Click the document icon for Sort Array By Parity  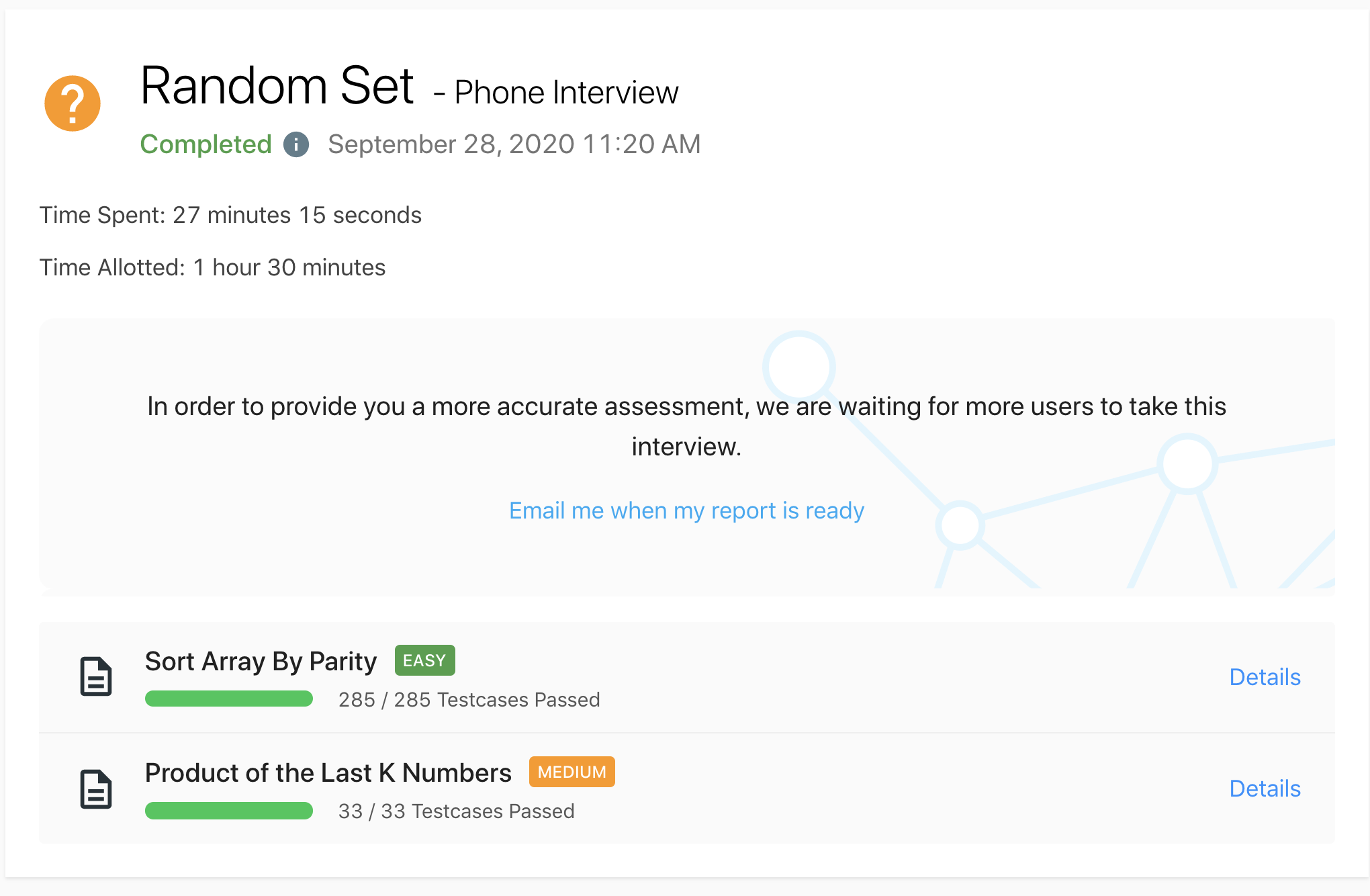coord(96,676)
